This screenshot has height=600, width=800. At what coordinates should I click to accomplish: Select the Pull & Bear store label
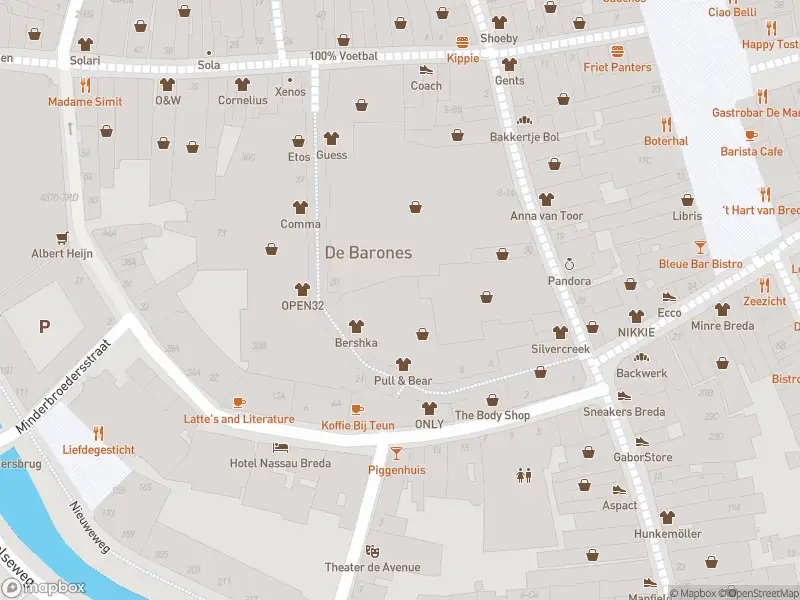(x=403, y=381)
